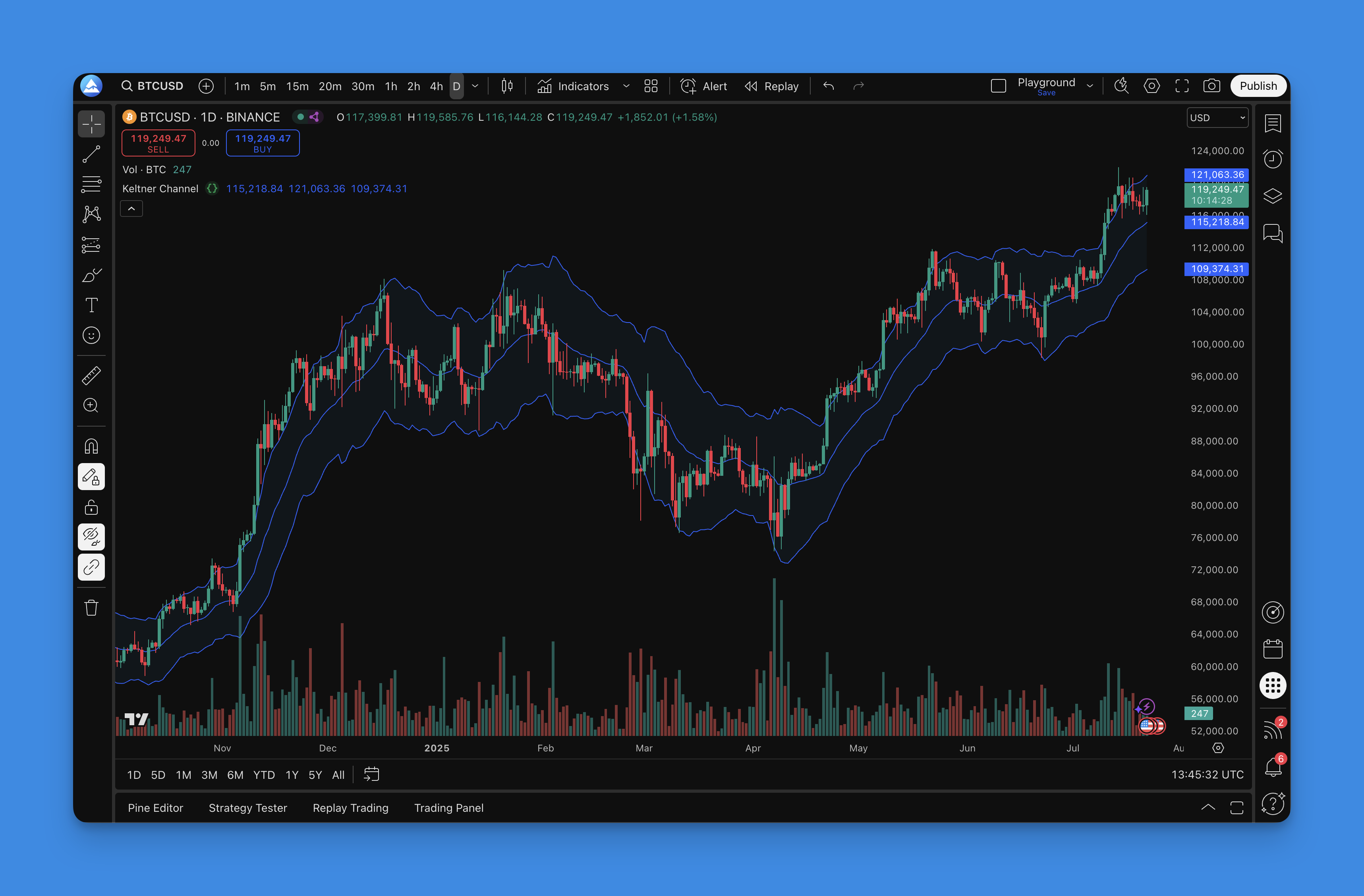Undo the last chart action
This screenshot has width=1364, height=896.
point(829,86)
